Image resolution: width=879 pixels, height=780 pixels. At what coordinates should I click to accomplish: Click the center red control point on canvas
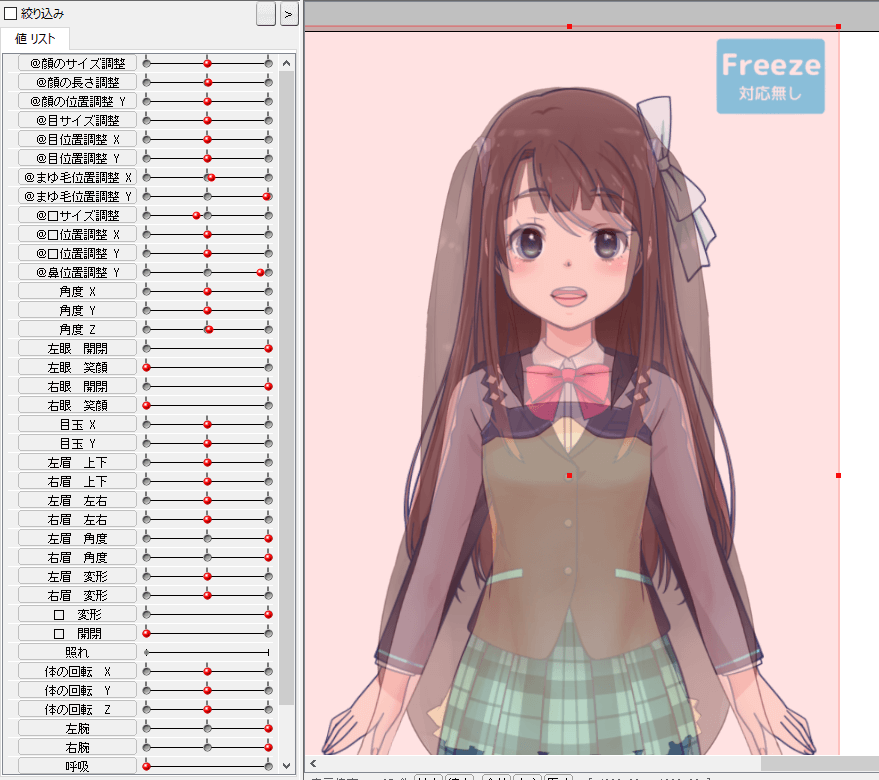tap(569, 476)
